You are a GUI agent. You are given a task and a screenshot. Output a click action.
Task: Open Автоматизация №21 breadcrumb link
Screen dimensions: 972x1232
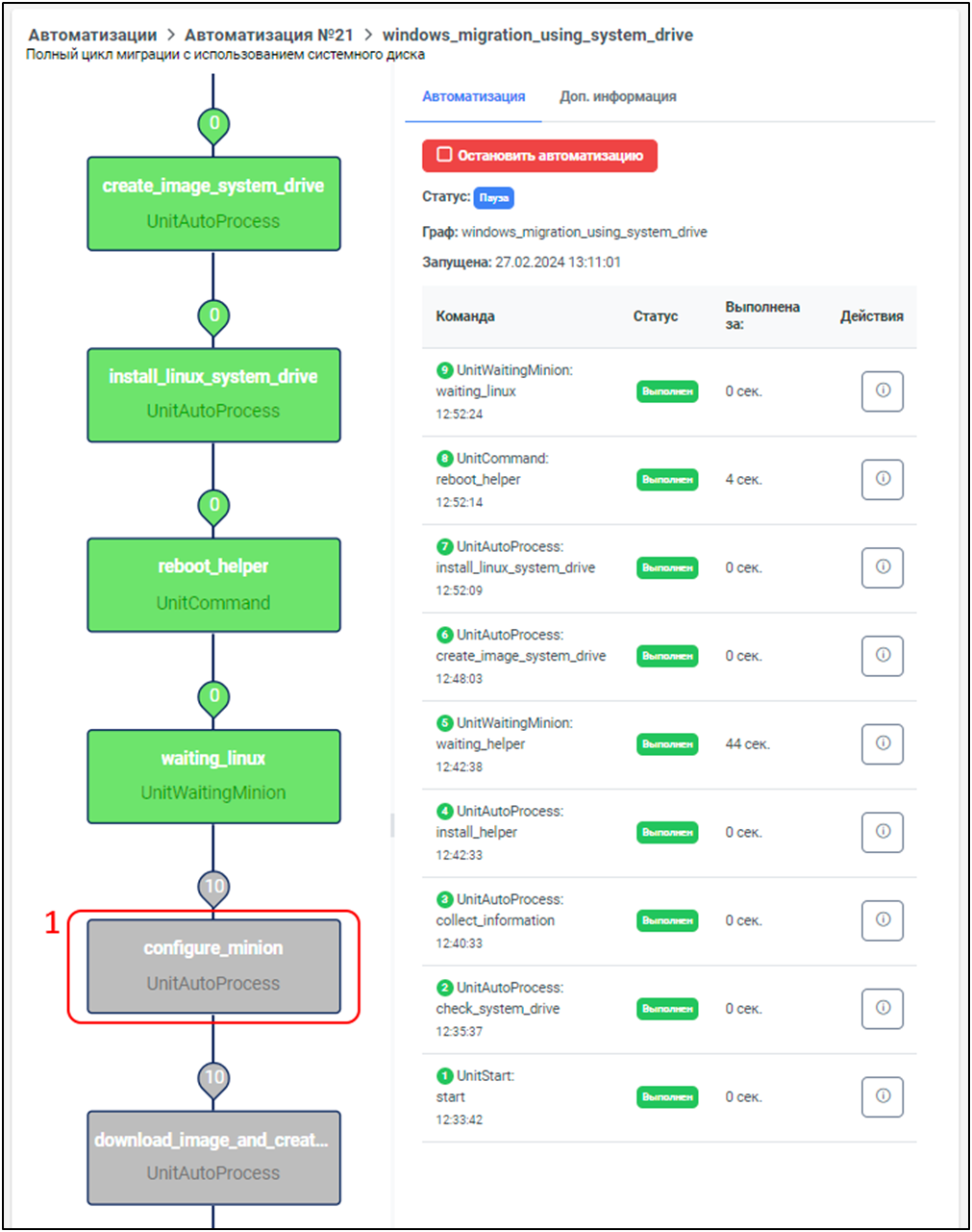[268, 35]
